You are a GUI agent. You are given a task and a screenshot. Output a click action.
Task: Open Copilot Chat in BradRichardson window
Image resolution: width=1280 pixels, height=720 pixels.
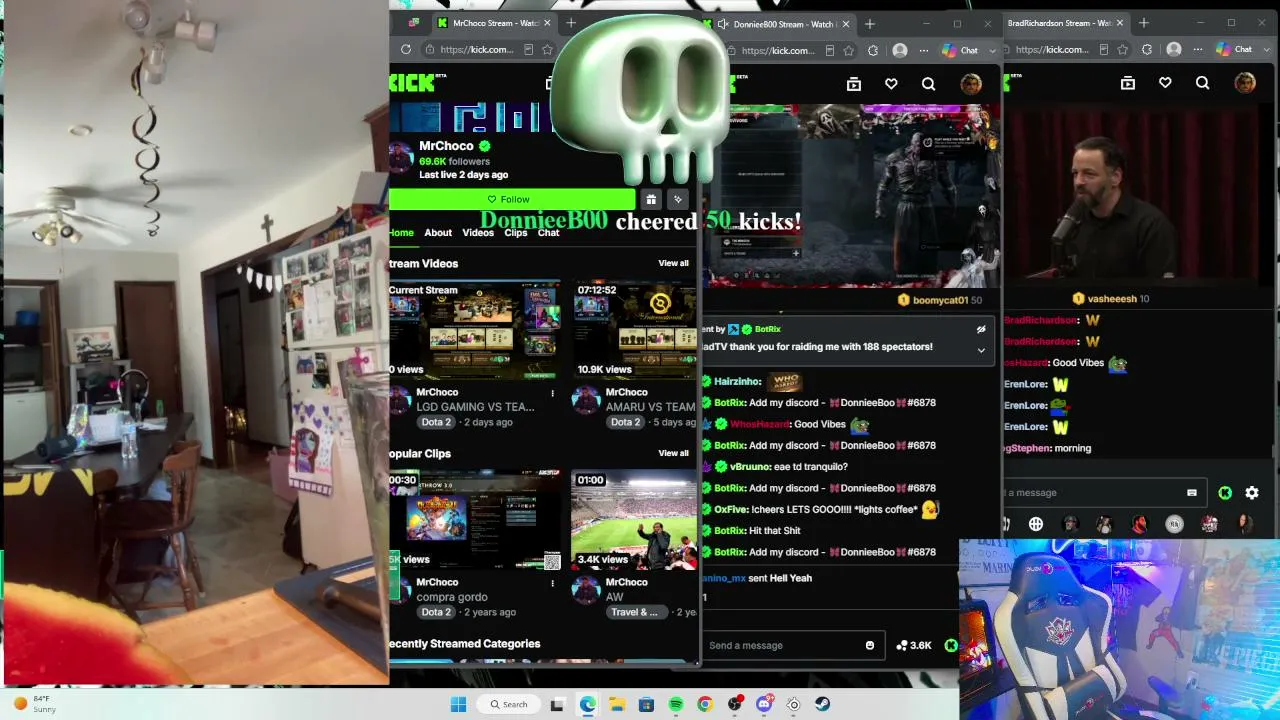pos(1235,49)
